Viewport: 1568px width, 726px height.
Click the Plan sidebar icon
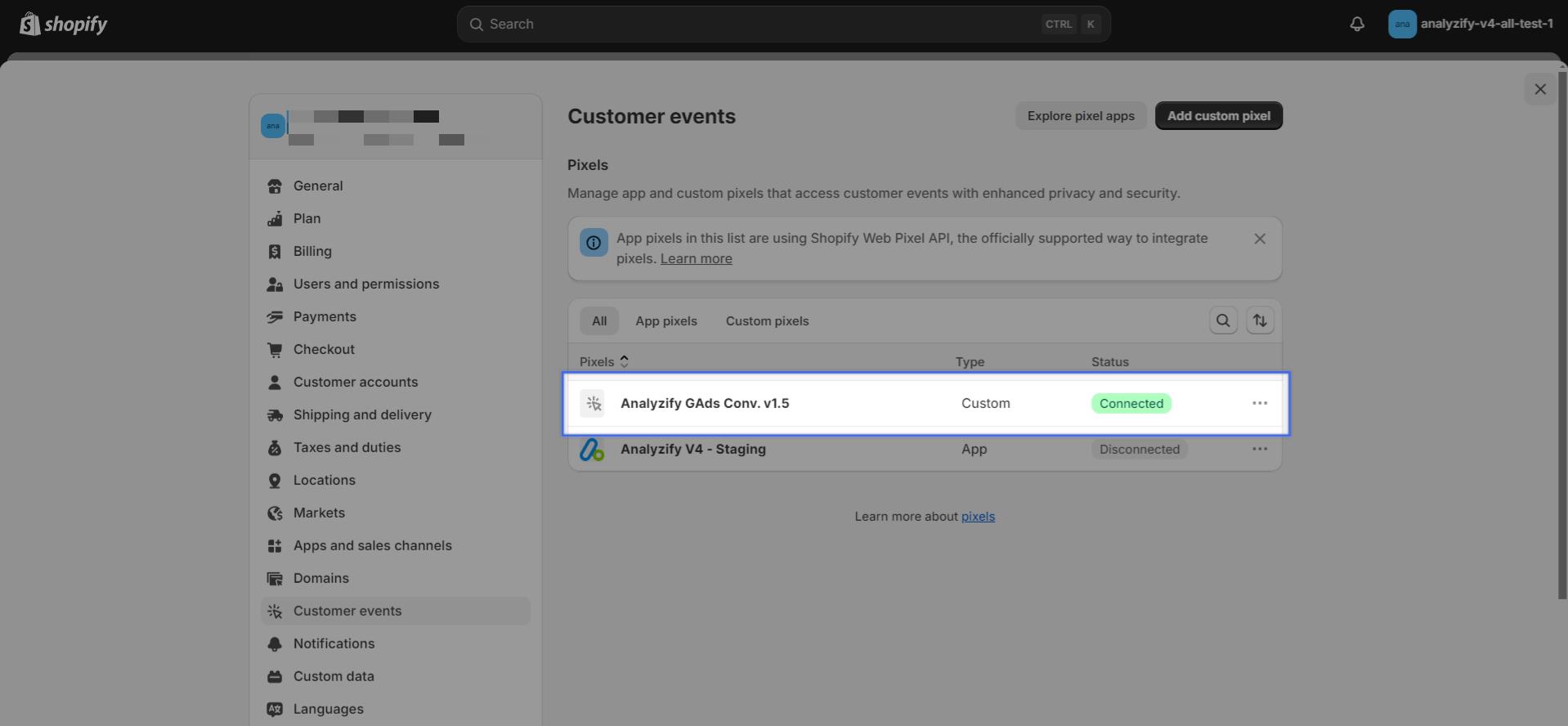tap(275, 218)
